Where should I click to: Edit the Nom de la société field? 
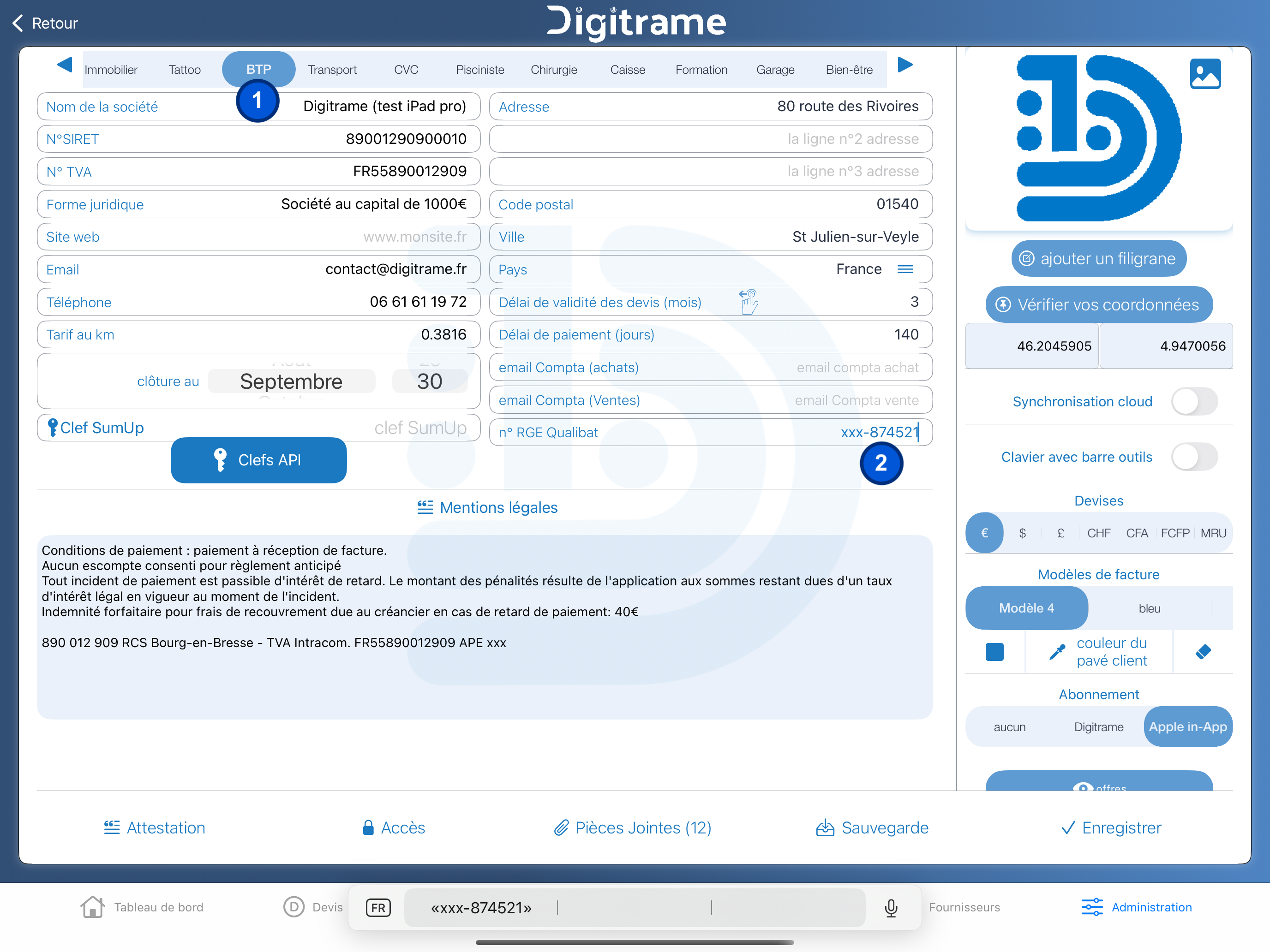[x=258, y=106]
